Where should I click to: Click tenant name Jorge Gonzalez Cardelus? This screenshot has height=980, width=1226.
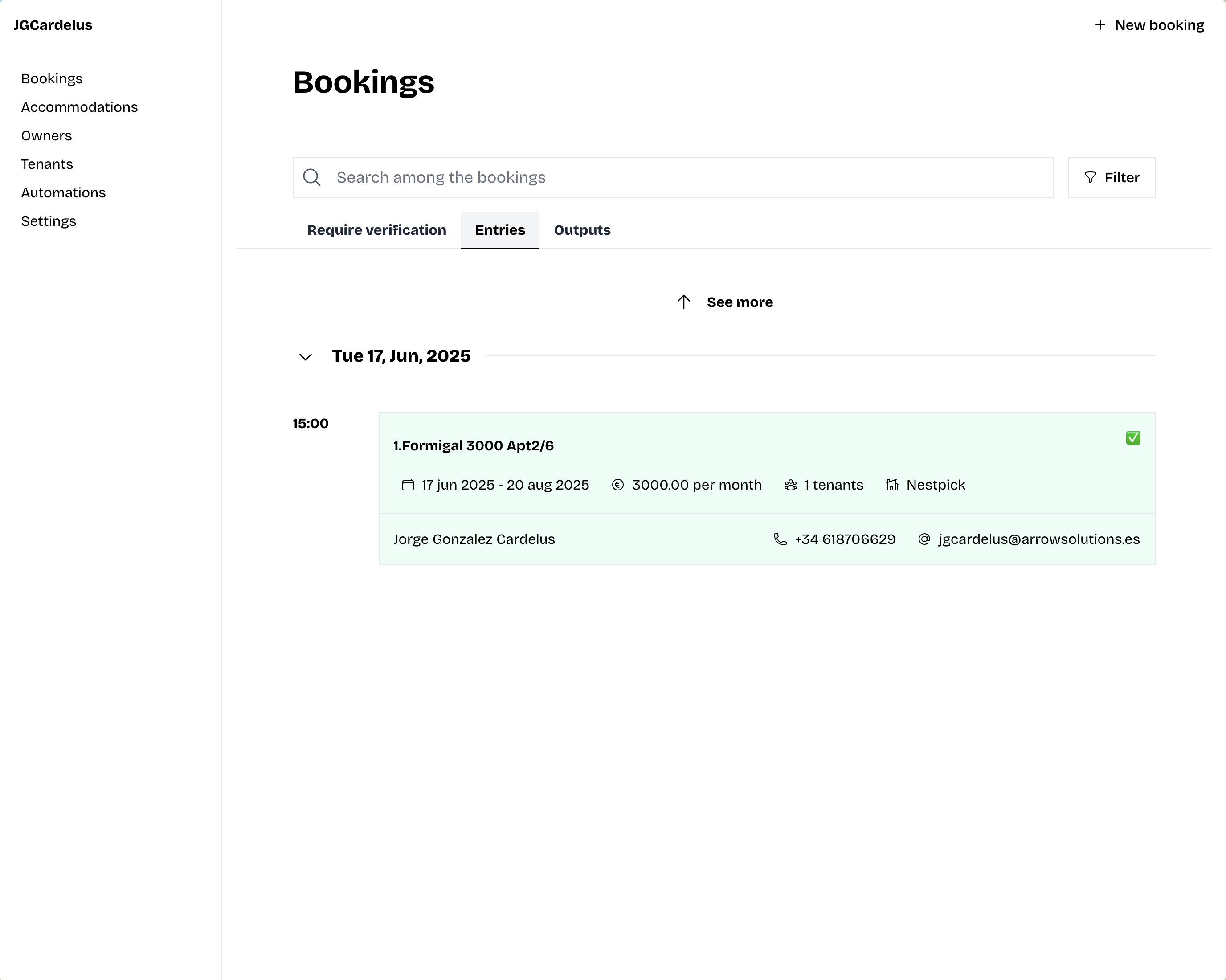(474, 539)
